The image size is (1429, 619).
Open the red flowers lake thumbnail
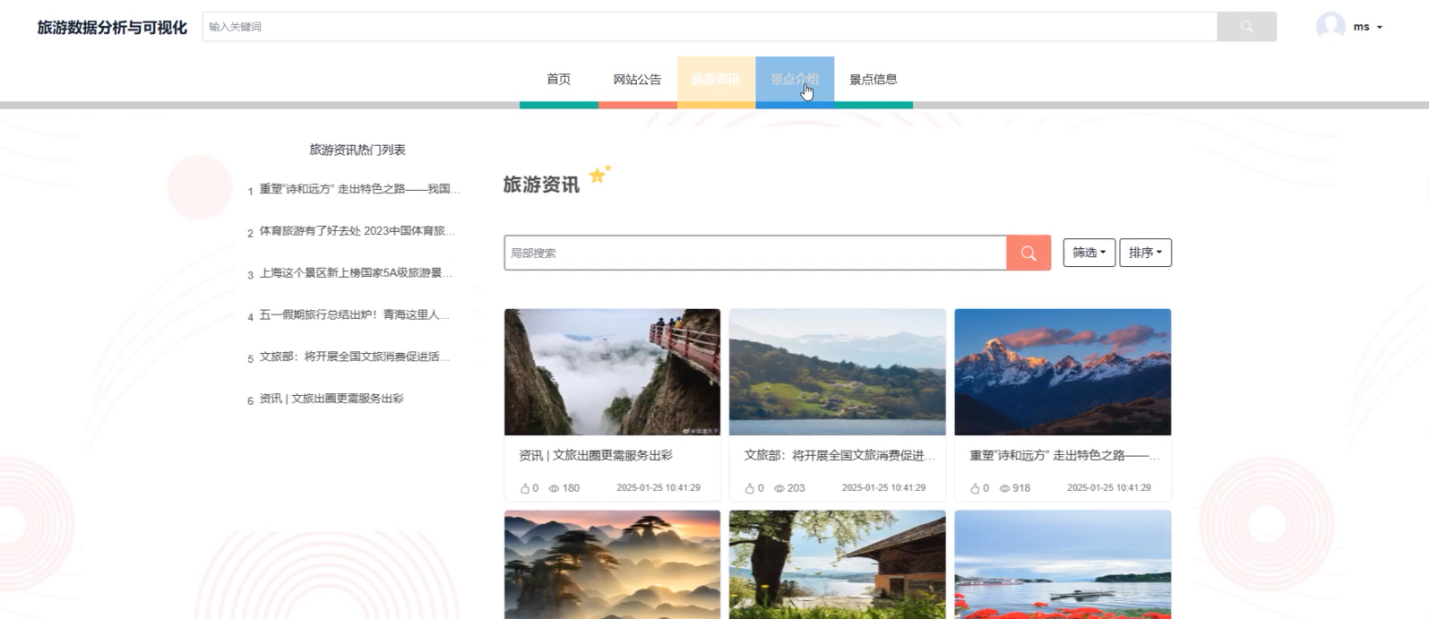tap(1062, 564)
